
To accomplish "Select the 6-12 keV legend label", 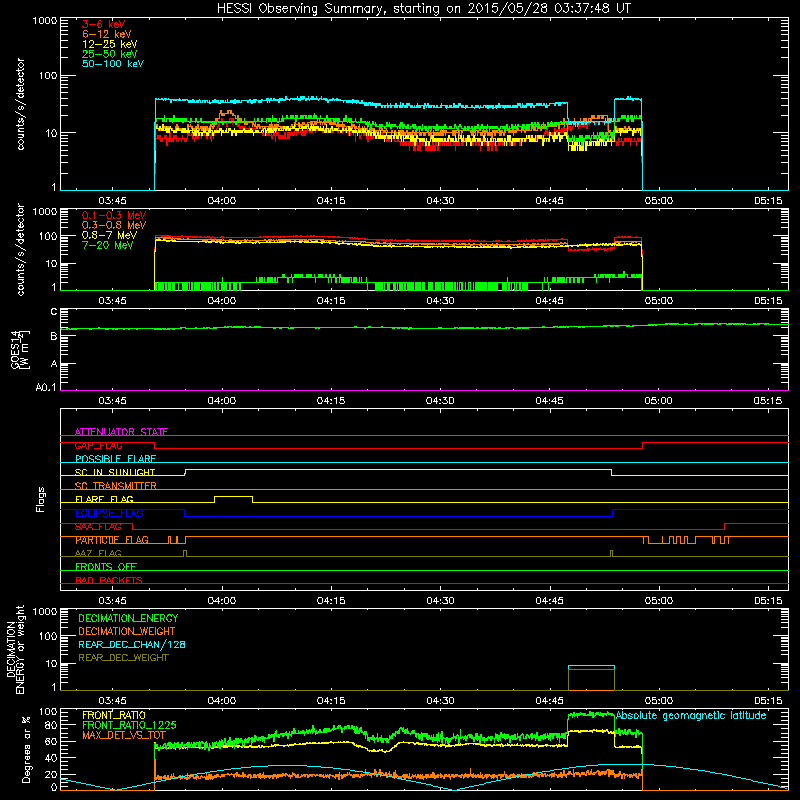I will click(x=107, y=34).
